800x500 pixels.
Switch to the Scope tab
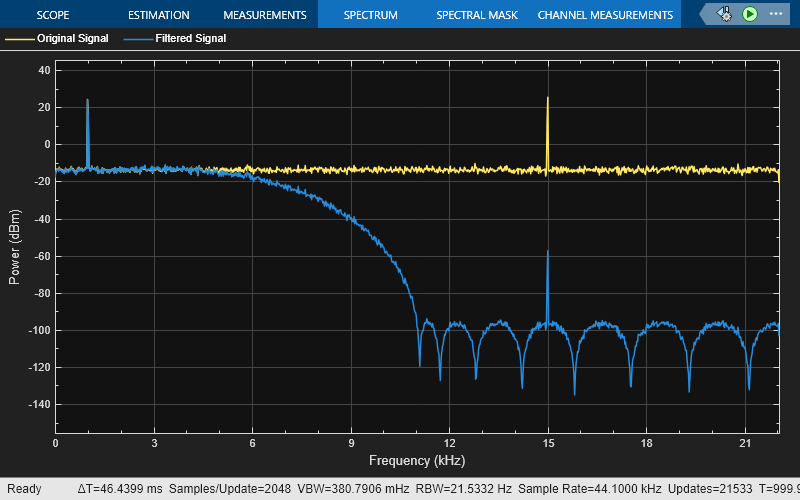(53, 15)
